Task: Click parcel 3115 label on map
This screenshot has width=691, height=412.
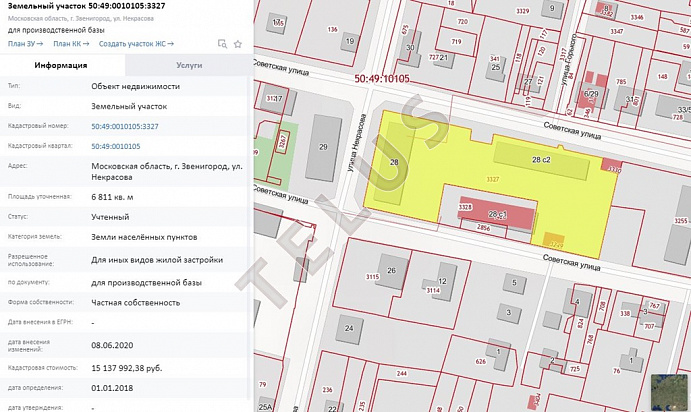Action: 372,277
